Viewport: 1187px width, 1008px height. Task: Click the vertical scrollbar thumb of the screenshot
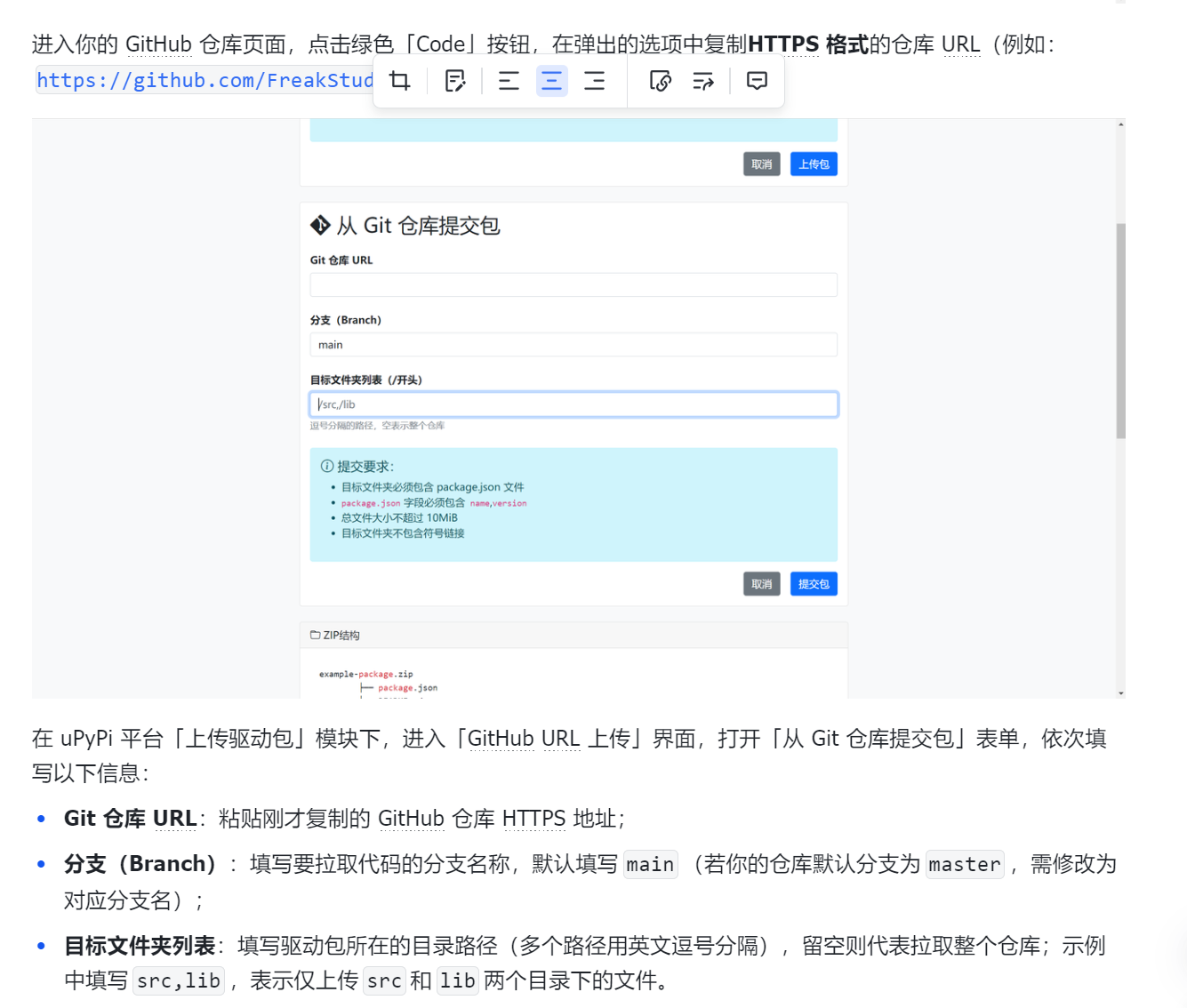click(x=1120, y=331)
